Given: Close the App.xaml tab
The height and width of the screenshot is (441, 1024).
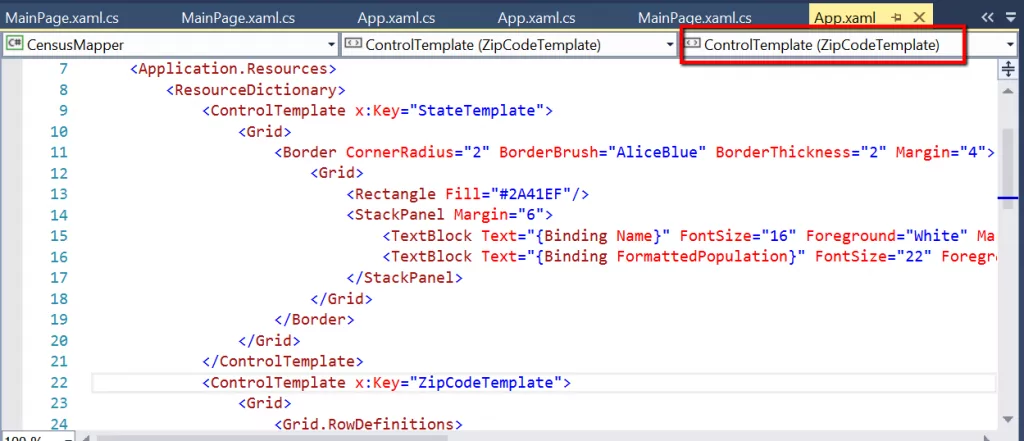Looking at the screenshot, I should click(917, 18).
